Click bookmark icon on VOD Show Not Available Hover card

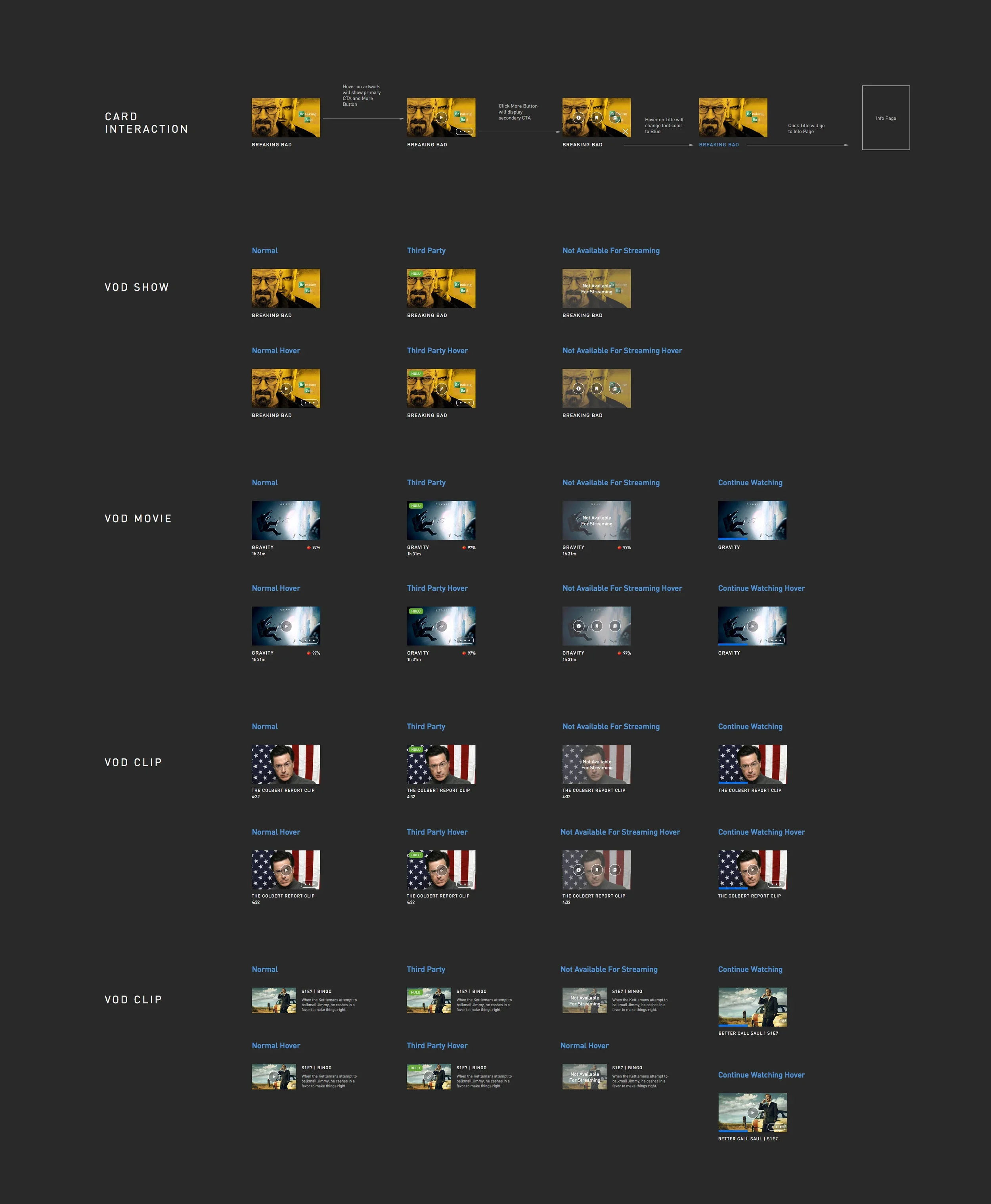597,388
